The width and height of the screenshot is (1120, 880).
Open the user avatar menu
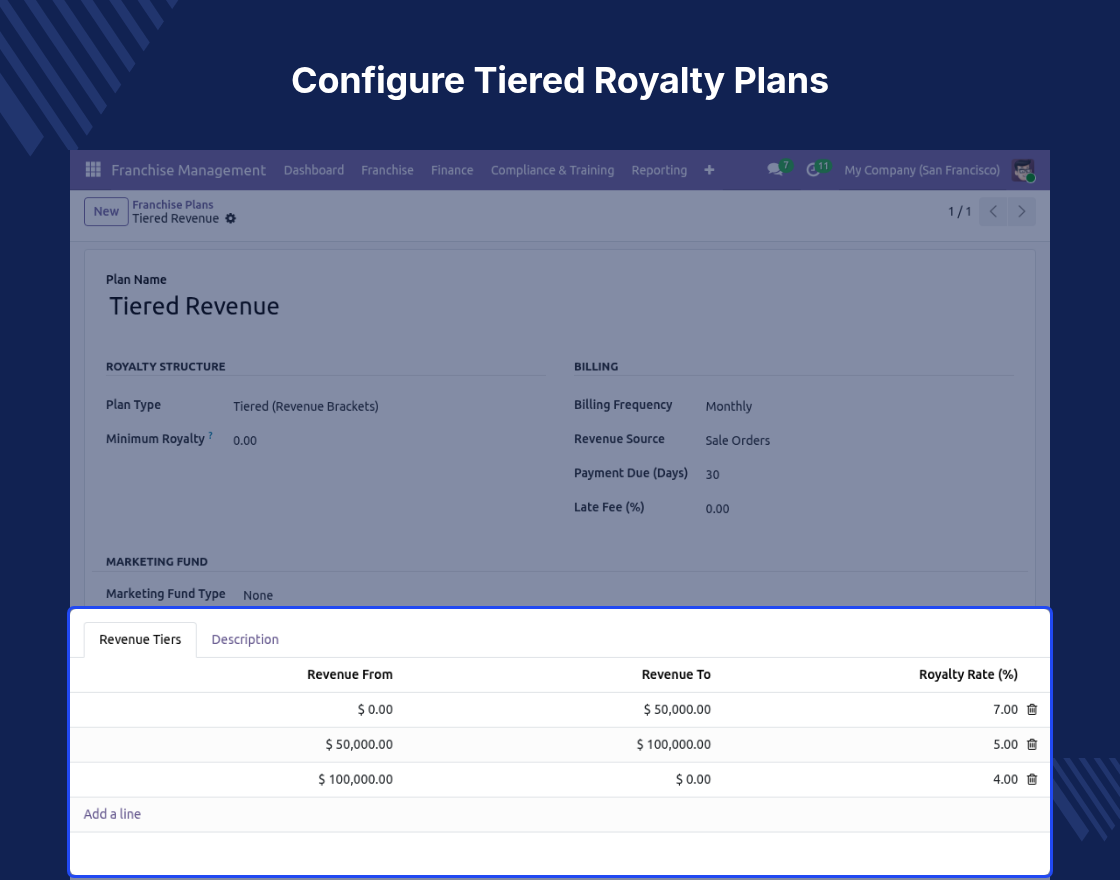click(1024, 170)
